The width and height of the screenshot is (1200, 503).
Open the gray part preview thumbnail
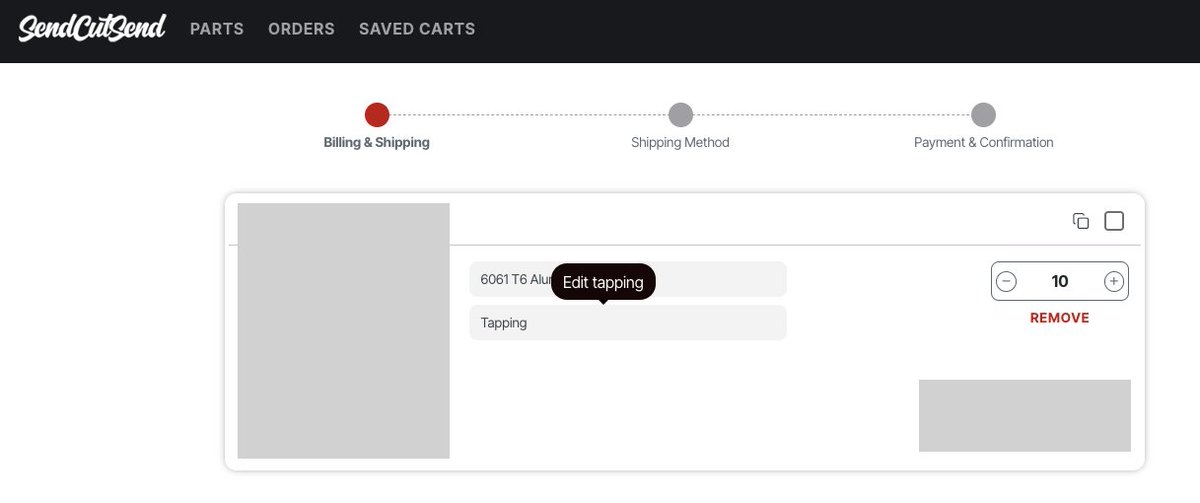344,331
